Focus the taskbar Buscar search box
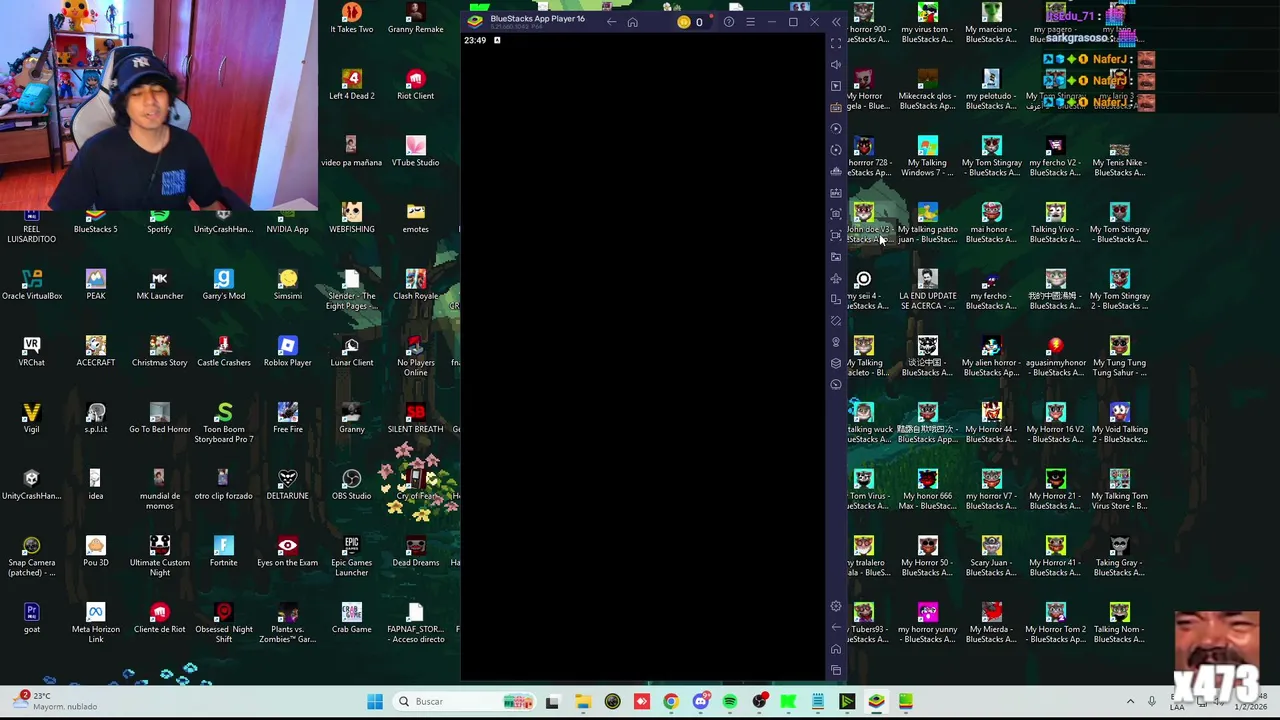 (x=465, y=702)
